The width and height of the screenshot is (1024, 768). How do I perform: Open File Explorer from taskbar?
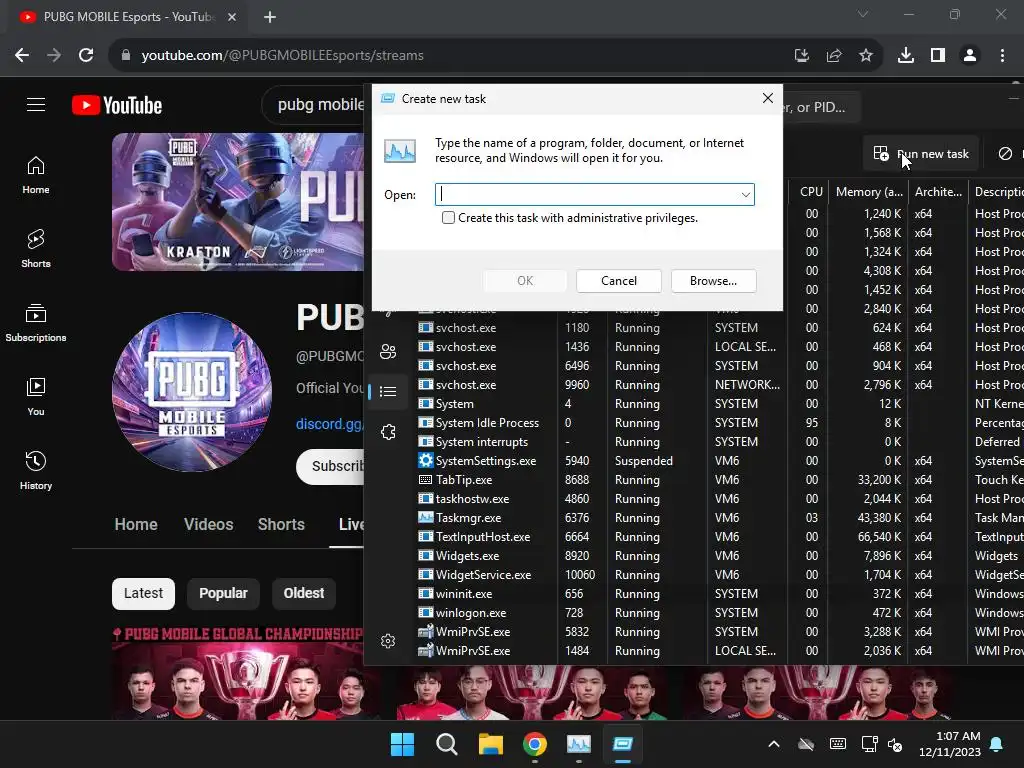click(x=490, y=744)
